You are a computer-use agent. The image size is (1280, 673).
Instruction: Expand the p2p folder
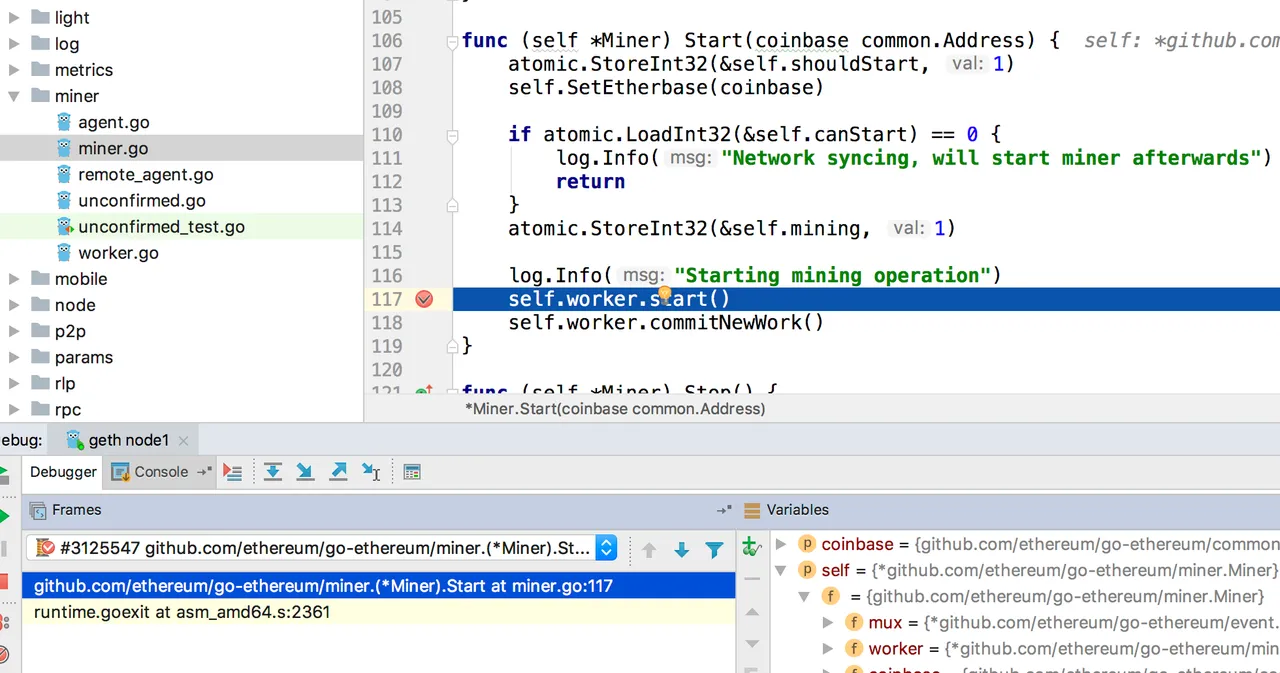click(x=14, y=331)
